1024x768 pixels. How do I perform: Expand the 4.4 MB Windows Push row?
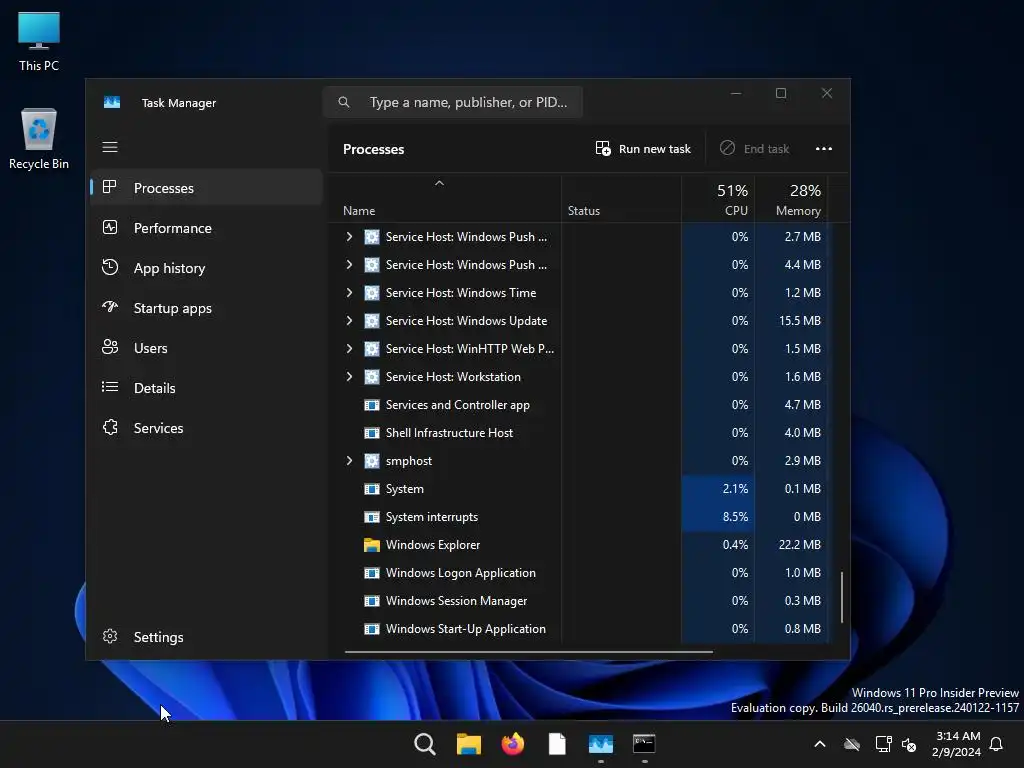349,264
